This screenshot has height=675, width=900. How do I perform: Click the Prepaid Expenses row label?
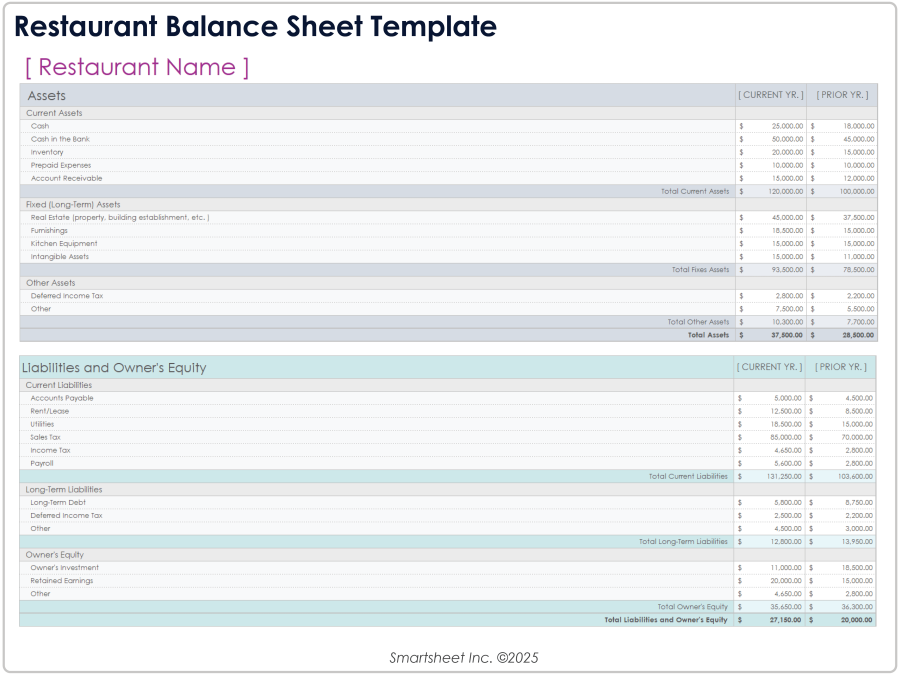(60, 165)
